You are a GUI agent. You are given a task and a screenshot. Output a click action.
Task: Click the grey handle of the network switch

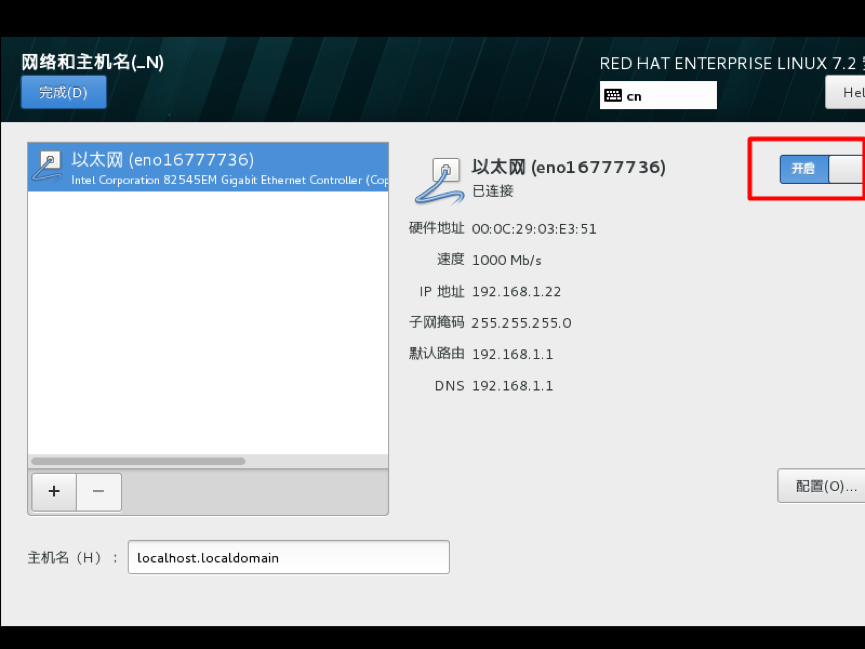[x=847, y=169]
